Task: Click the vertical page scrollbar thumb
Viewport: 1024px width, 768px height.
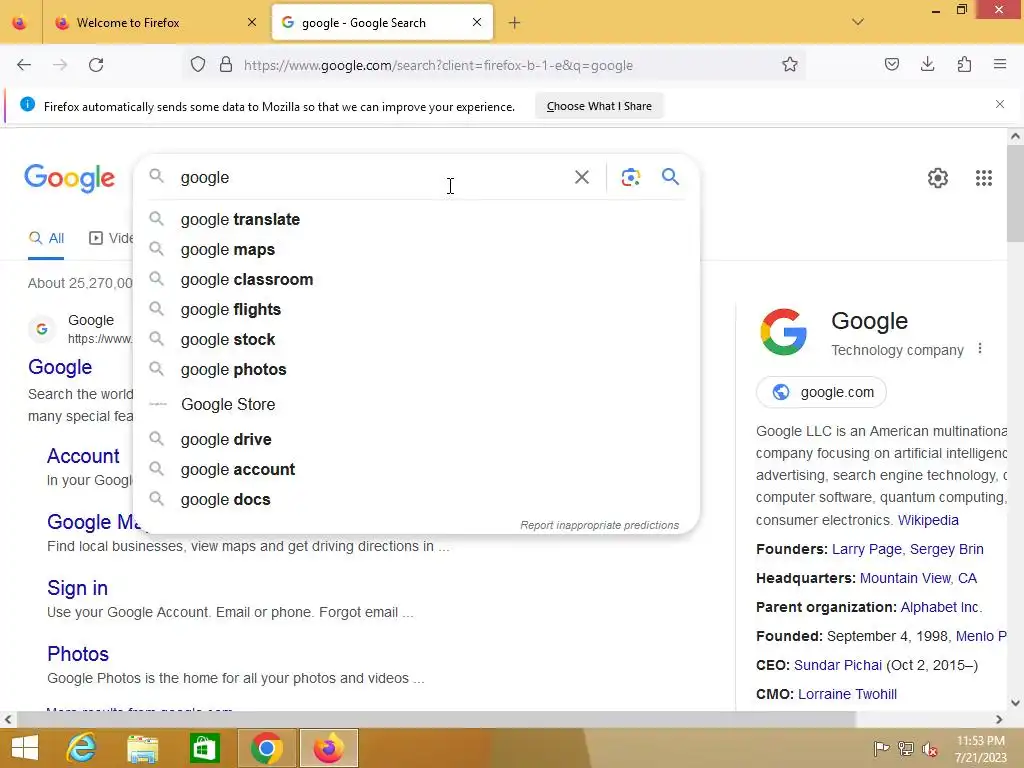Action: click(x=1015, y=193)
